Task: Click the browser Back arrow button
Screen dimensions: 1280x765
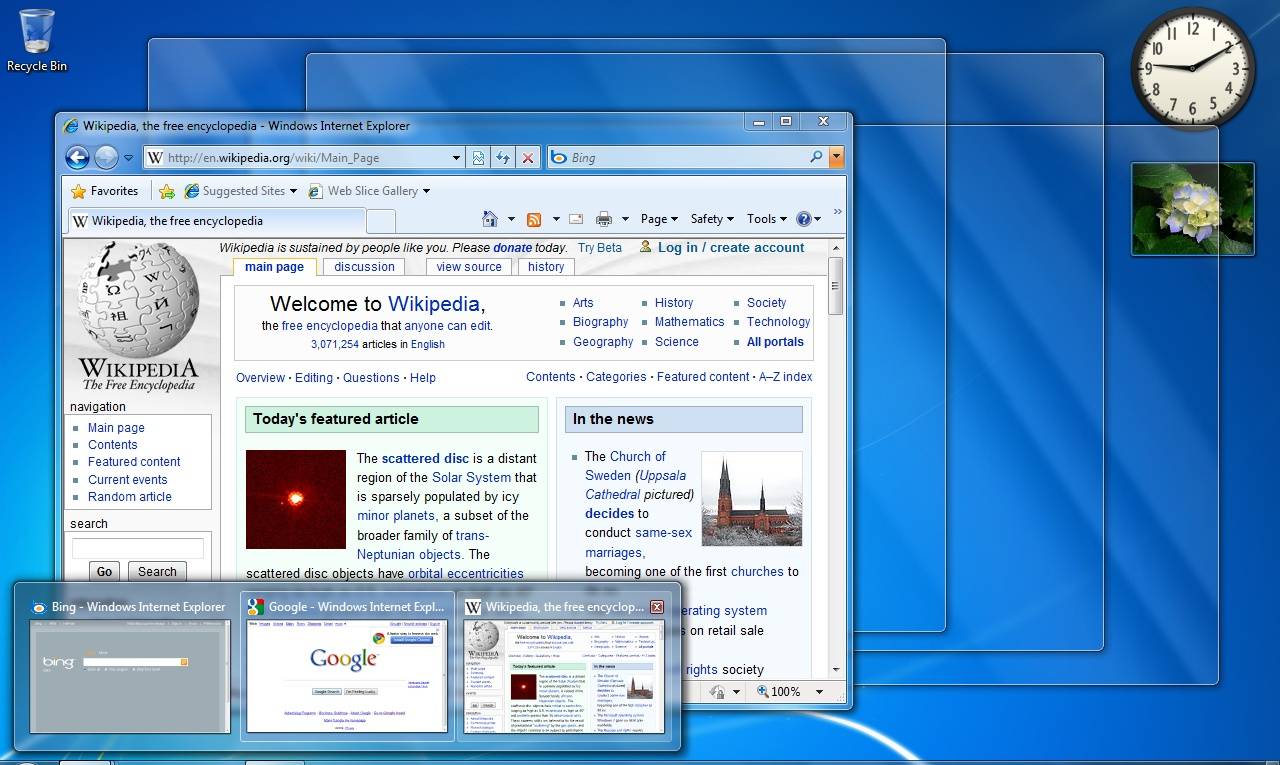Action: tap(77, 157)
